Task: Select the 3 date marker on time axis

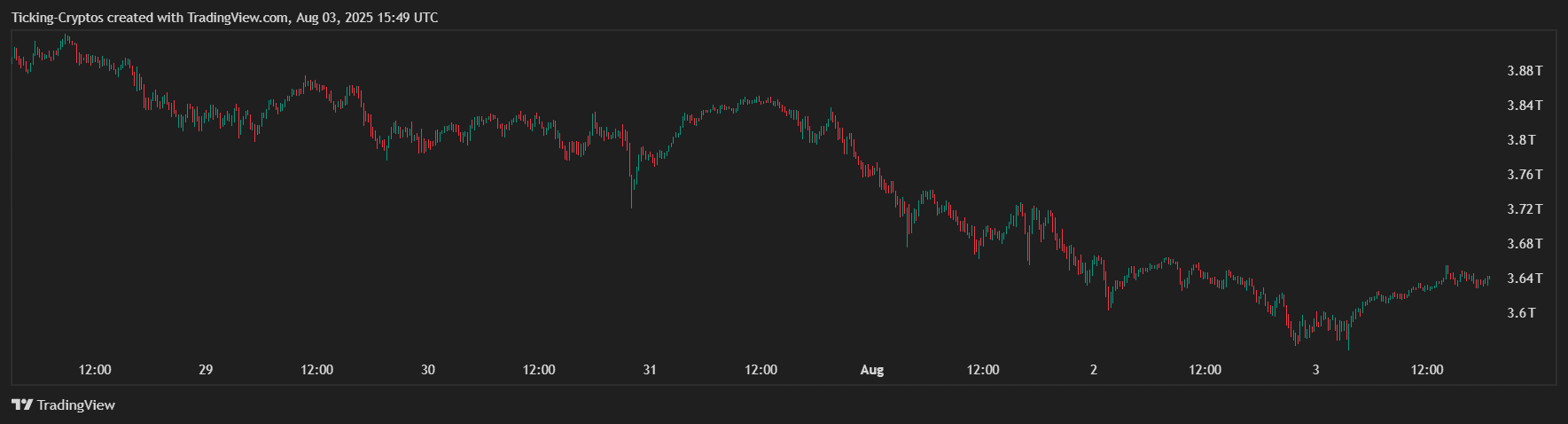Action: [x=1315, y=370]
